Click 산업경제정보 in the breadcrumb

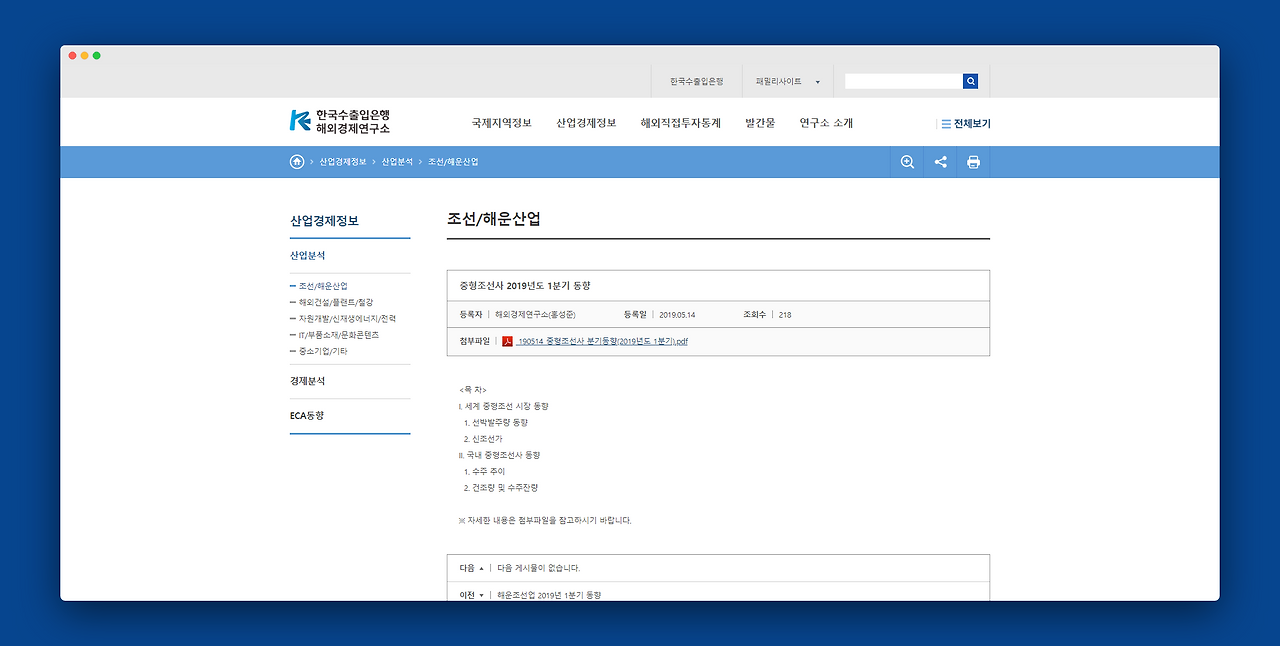[x=343, y=162]
